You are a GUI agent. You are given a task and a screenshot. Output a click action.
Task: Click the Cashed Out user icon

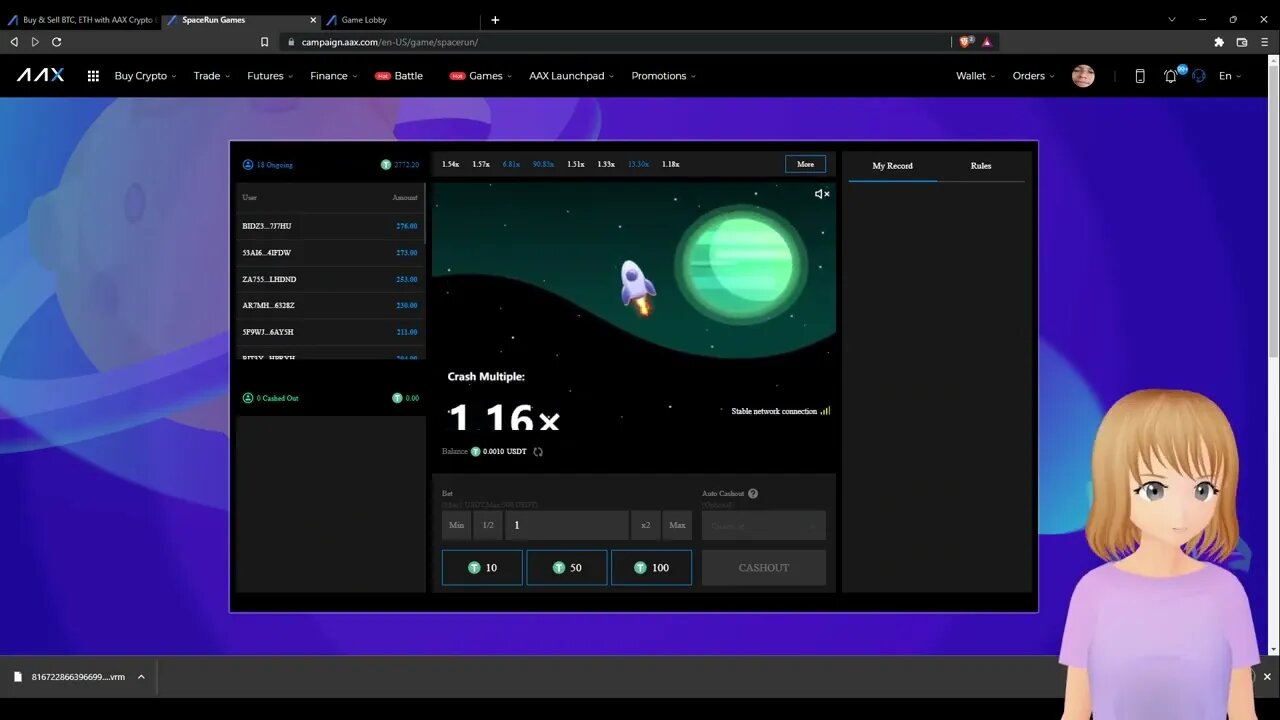[x=248, y=398]
